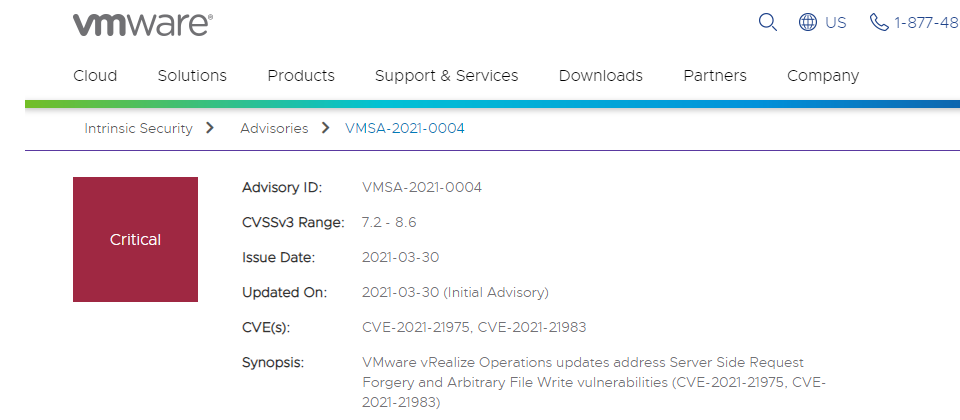Open the Company menu
The width and height of the screenshot is (960, 420).
823,76
